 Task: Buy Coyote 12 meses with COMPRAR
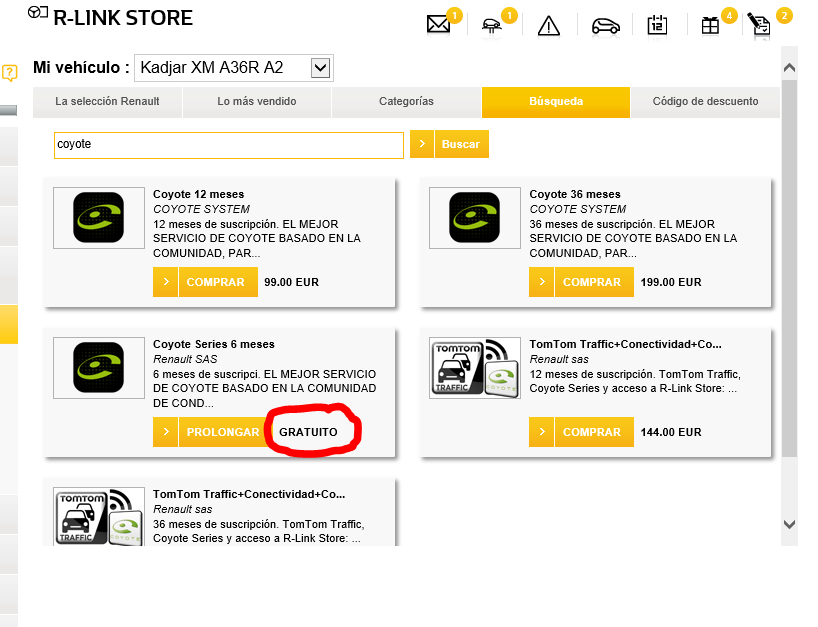click(218, 282)
